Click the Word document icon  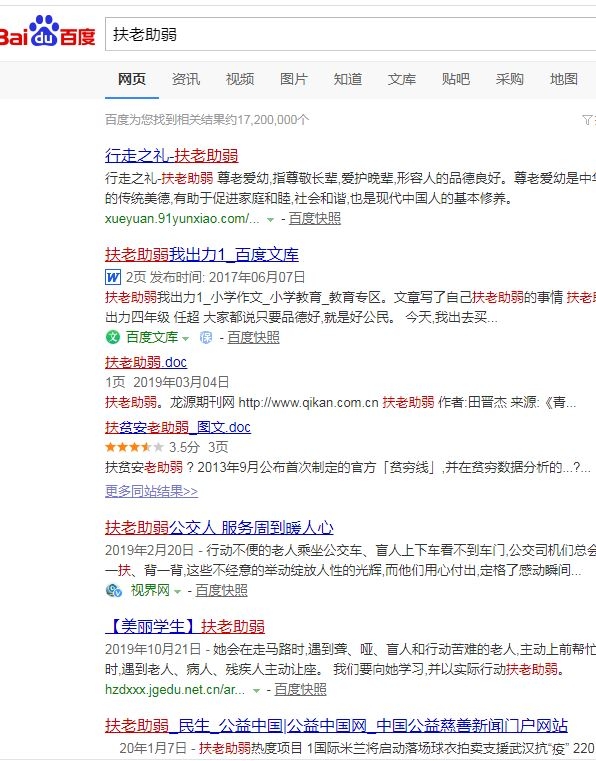(x=113, y=277)
